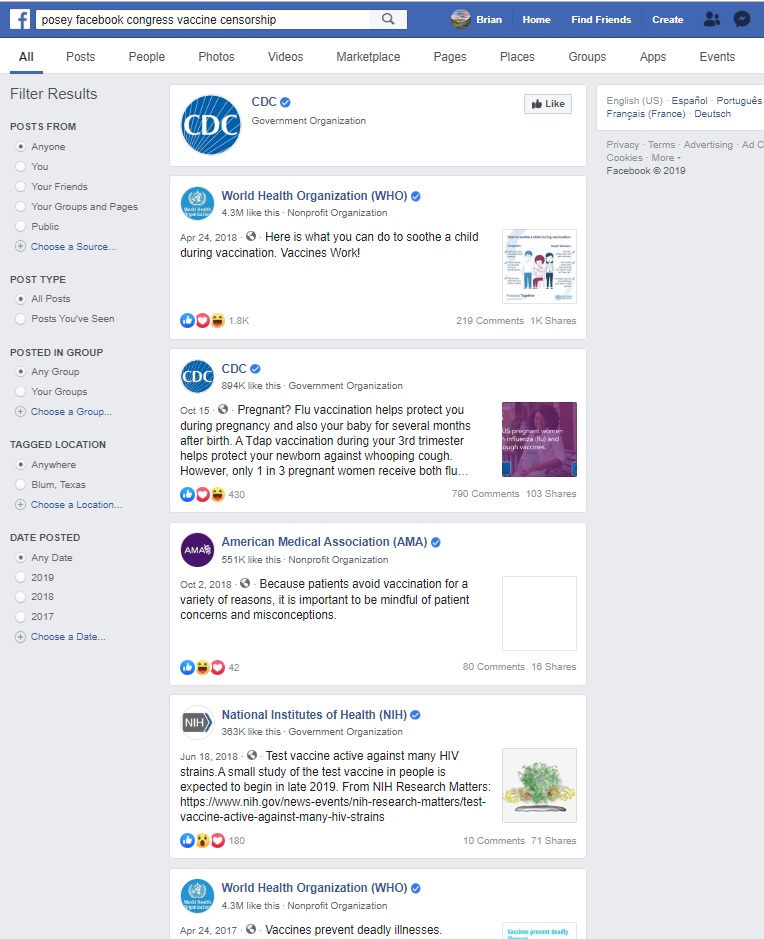764x939 pixels.
Task: Click into the Facebook search field
Action: 204,19
